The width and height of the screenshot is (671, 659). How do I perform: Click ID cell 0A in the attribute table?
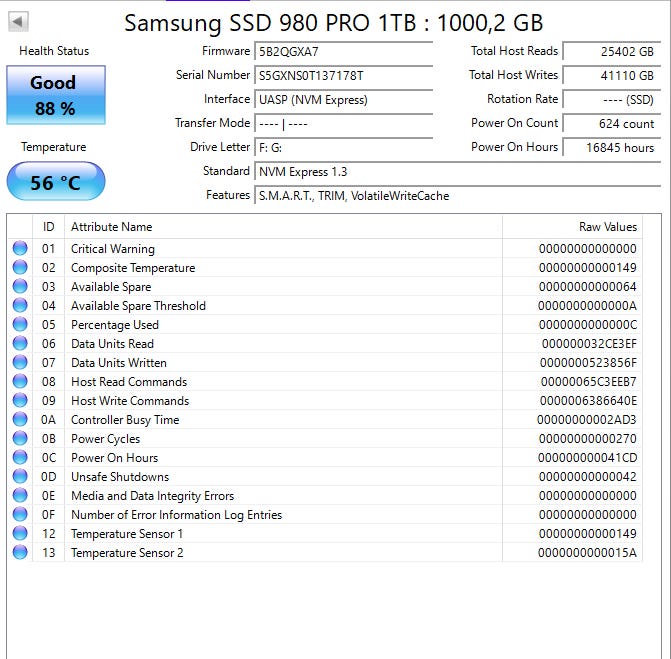[48, 420]
